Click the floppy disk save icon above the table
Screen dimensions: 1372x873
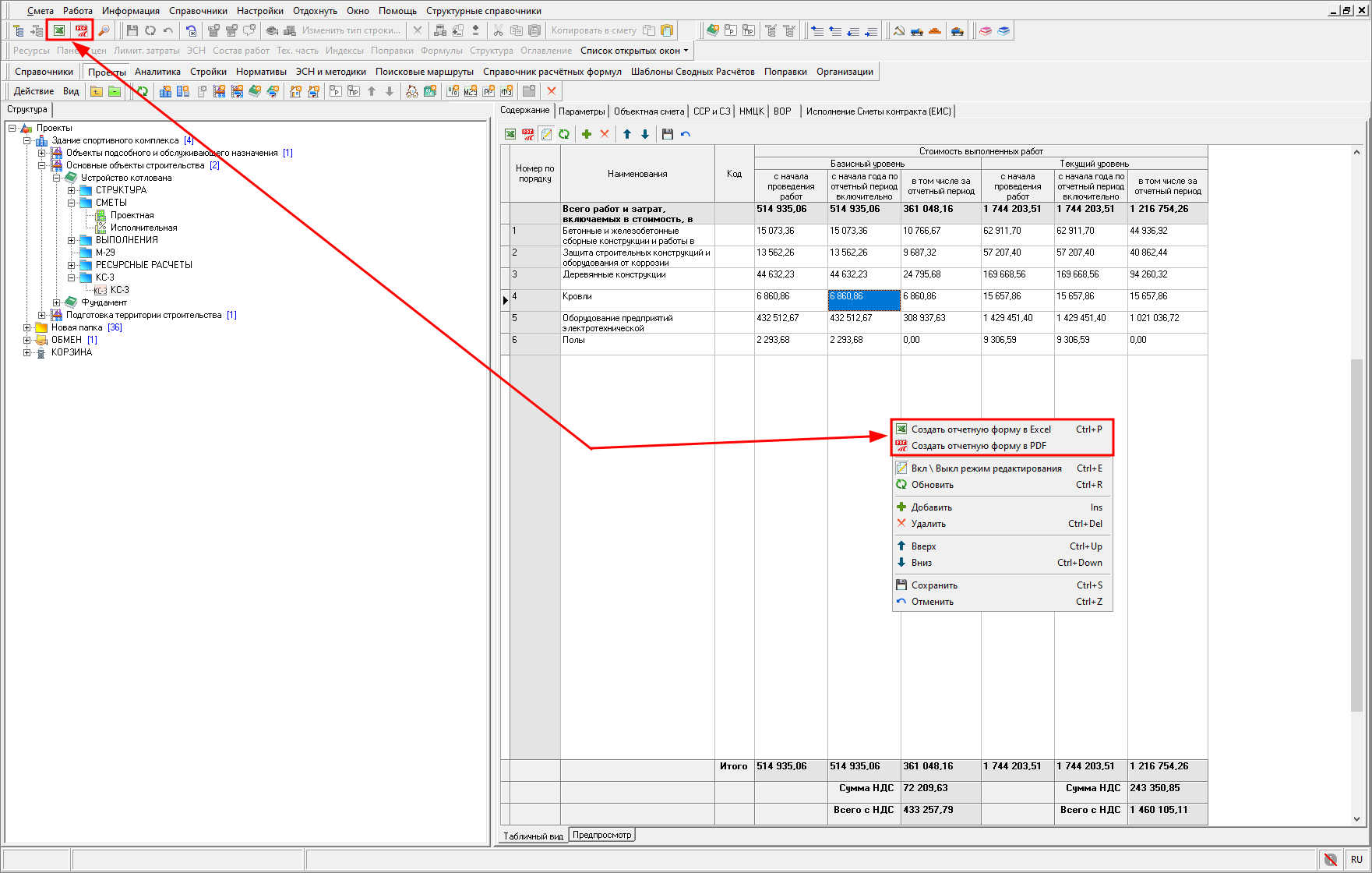pyautogui.click(x=667, y=134)
